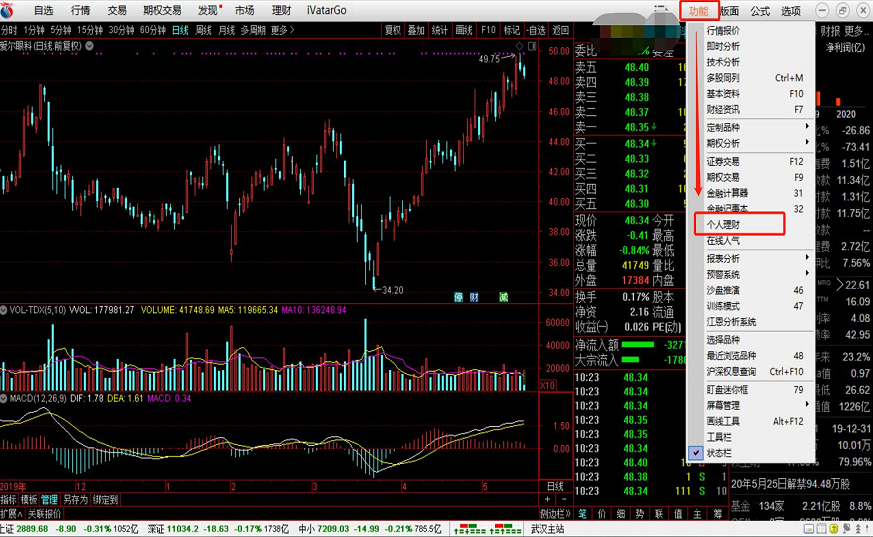873x537 pixels.
Task: Open the 公式 menu
Action: (760, 10)
